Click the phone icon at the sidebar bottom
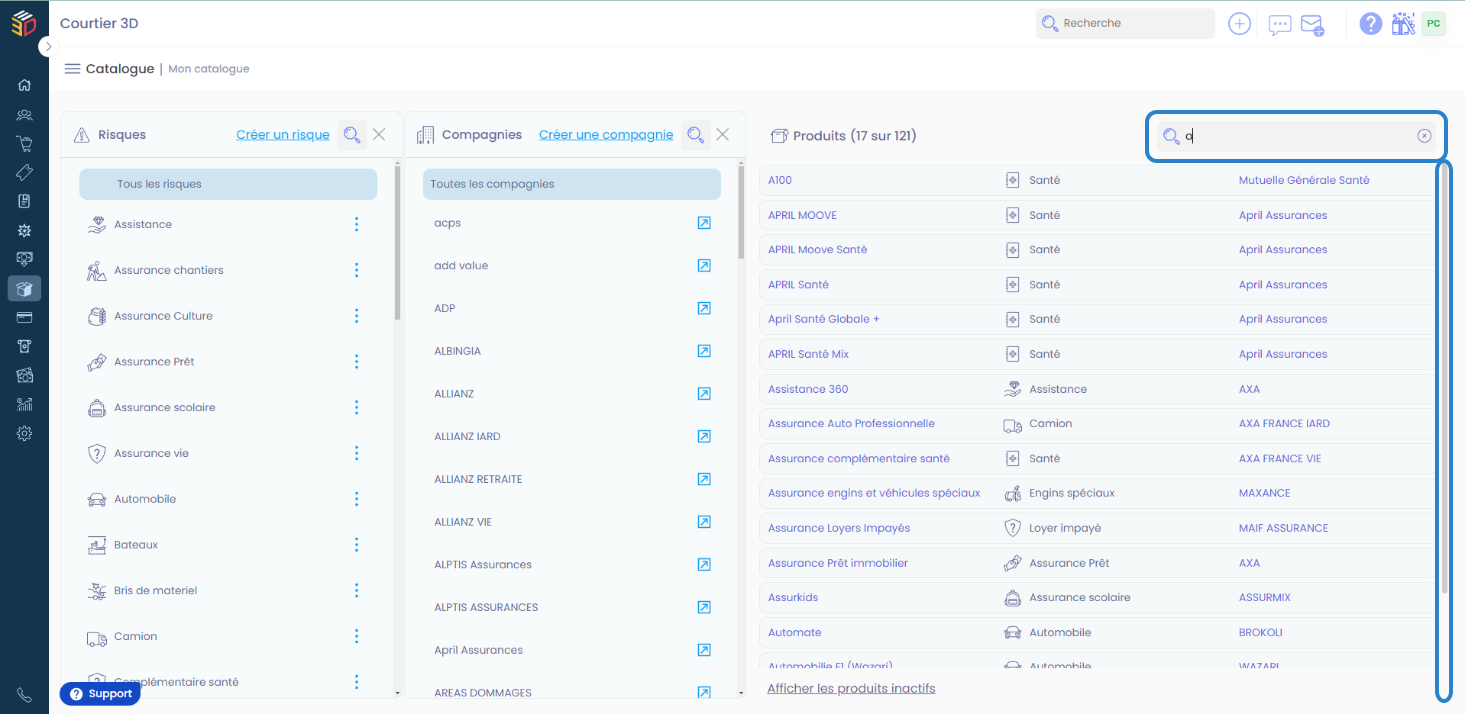The image size is (1465, 714). [x=24, y=695]
